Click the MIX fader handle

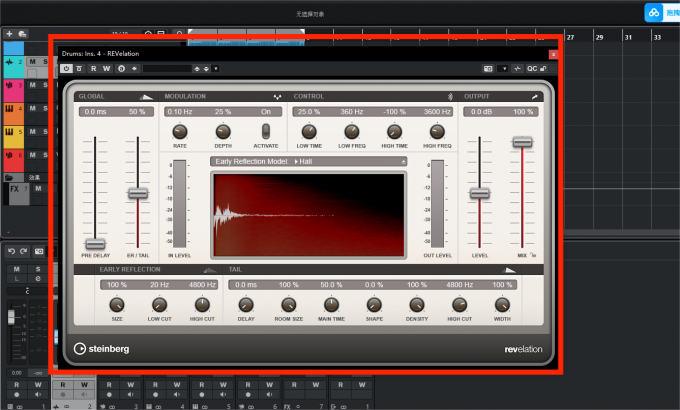pyautogui.click(x=522, y=142)
